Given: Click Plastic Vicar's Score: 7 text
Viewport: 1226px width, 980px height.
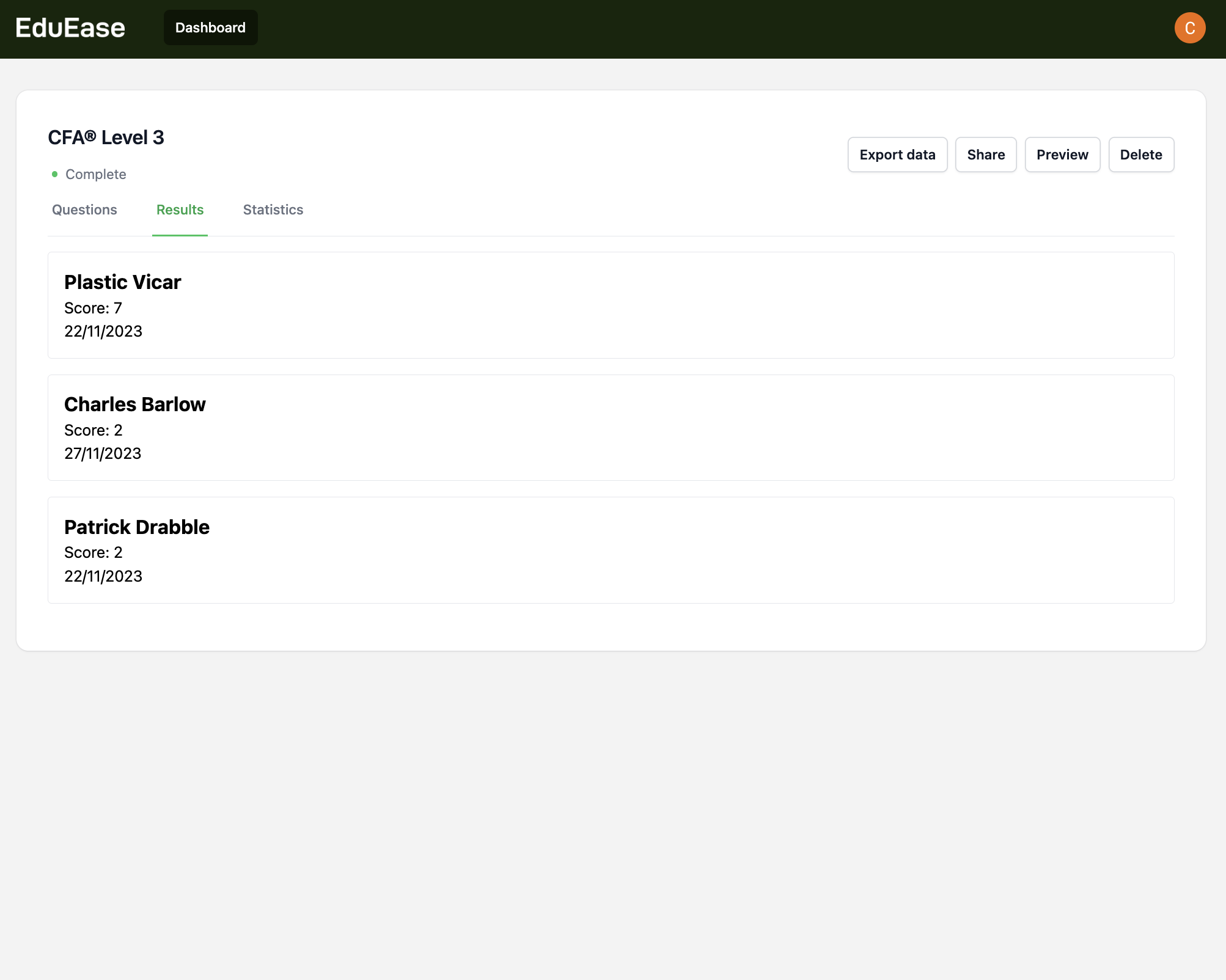Looking at the screenshot, I should pos(93,308).
